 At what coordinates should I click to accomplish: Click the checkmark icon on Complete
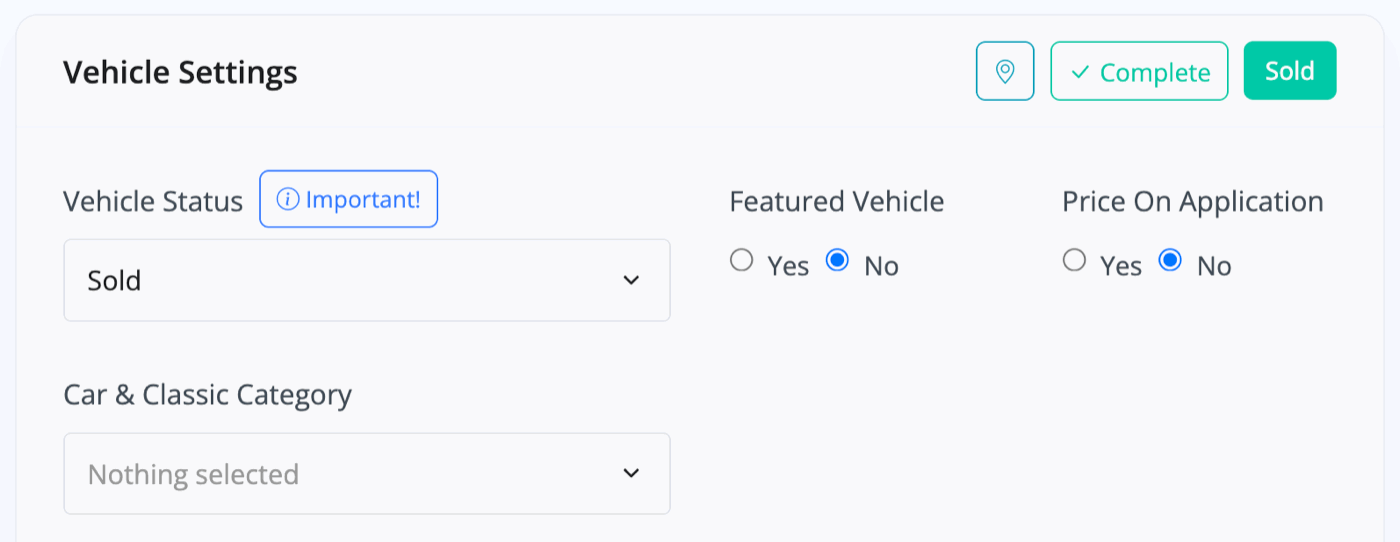(x=1080, y=73)
